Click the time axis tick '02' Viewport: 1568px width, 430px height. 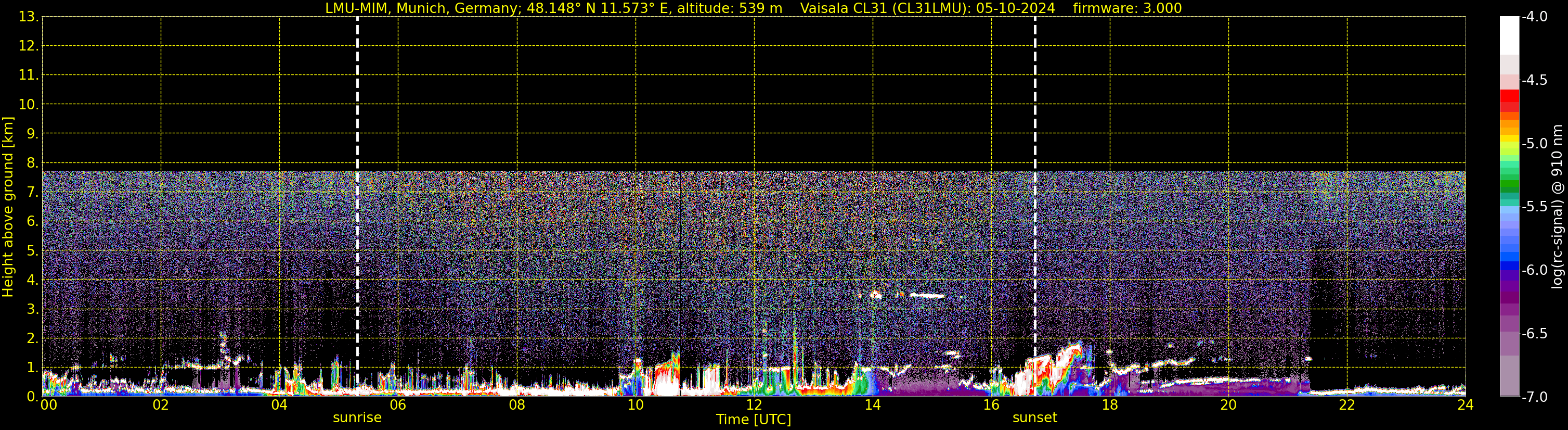(161, 405)
